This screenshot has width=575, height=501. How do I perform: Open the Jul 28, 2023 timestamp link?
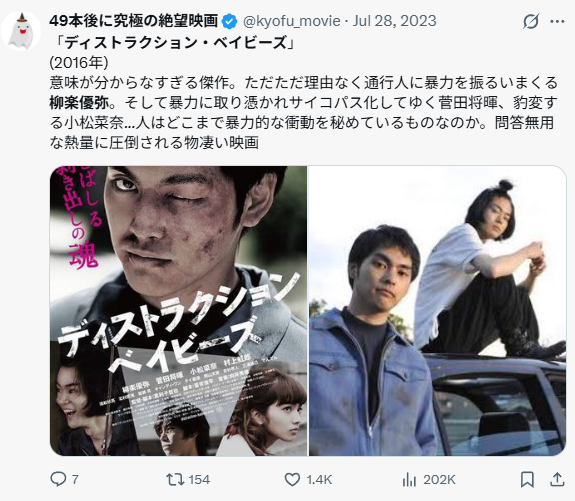tap(394, 21)
